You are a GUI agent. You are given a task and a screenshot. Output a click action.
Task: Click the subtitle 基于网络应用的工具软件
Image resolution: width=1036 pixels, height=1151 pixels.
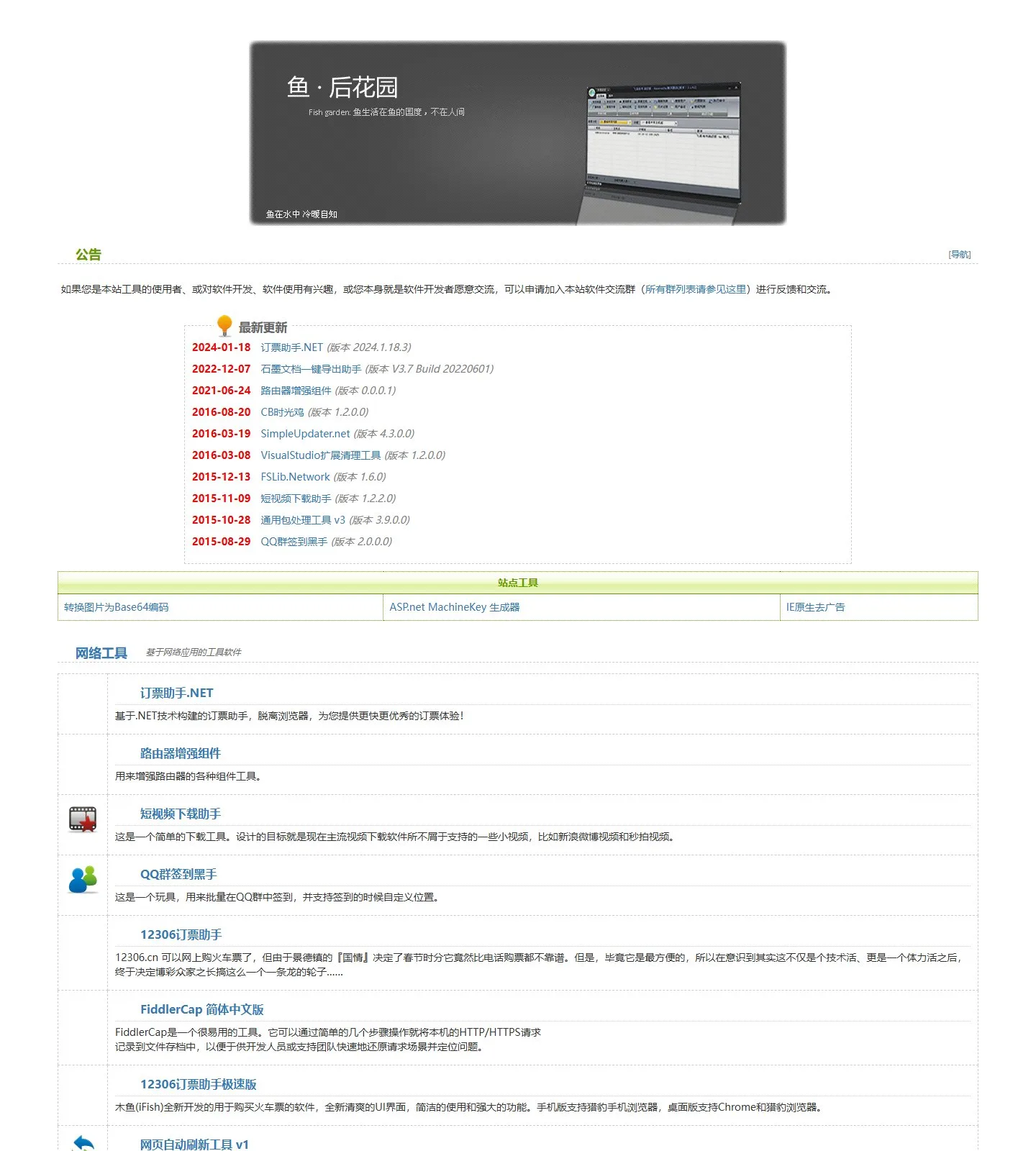tap(194, 652)
